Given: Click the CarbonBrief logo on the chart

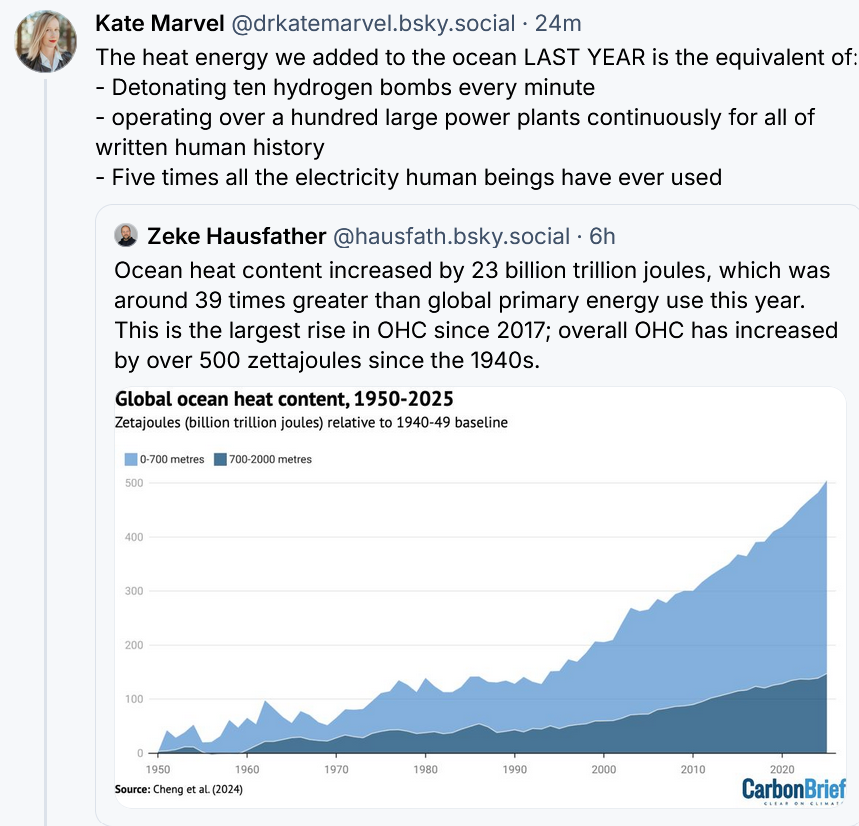Looking at the screenshot, I should point(794,790).
